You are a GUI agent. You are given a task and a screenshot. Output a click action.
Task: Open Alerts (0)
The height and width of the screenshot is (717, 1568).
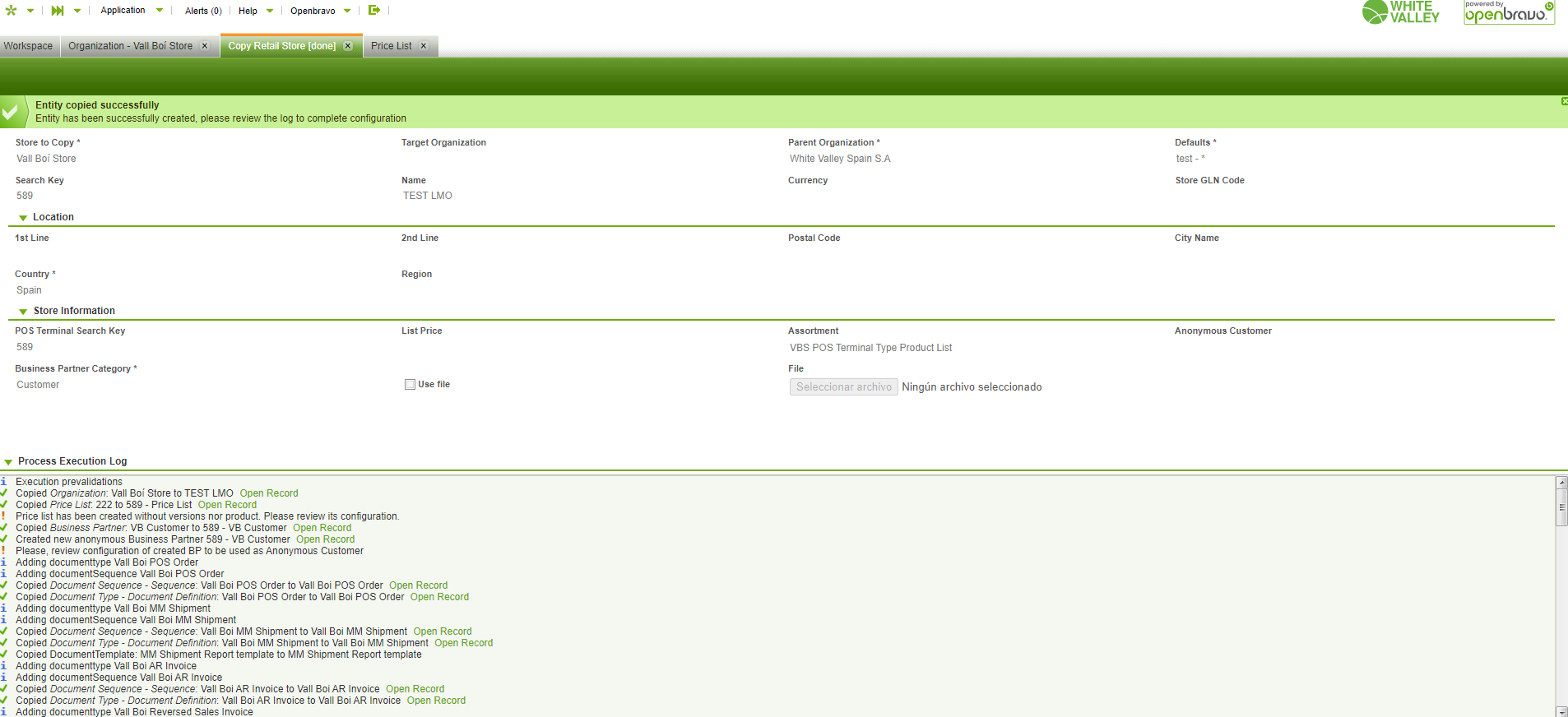[203, 11]
